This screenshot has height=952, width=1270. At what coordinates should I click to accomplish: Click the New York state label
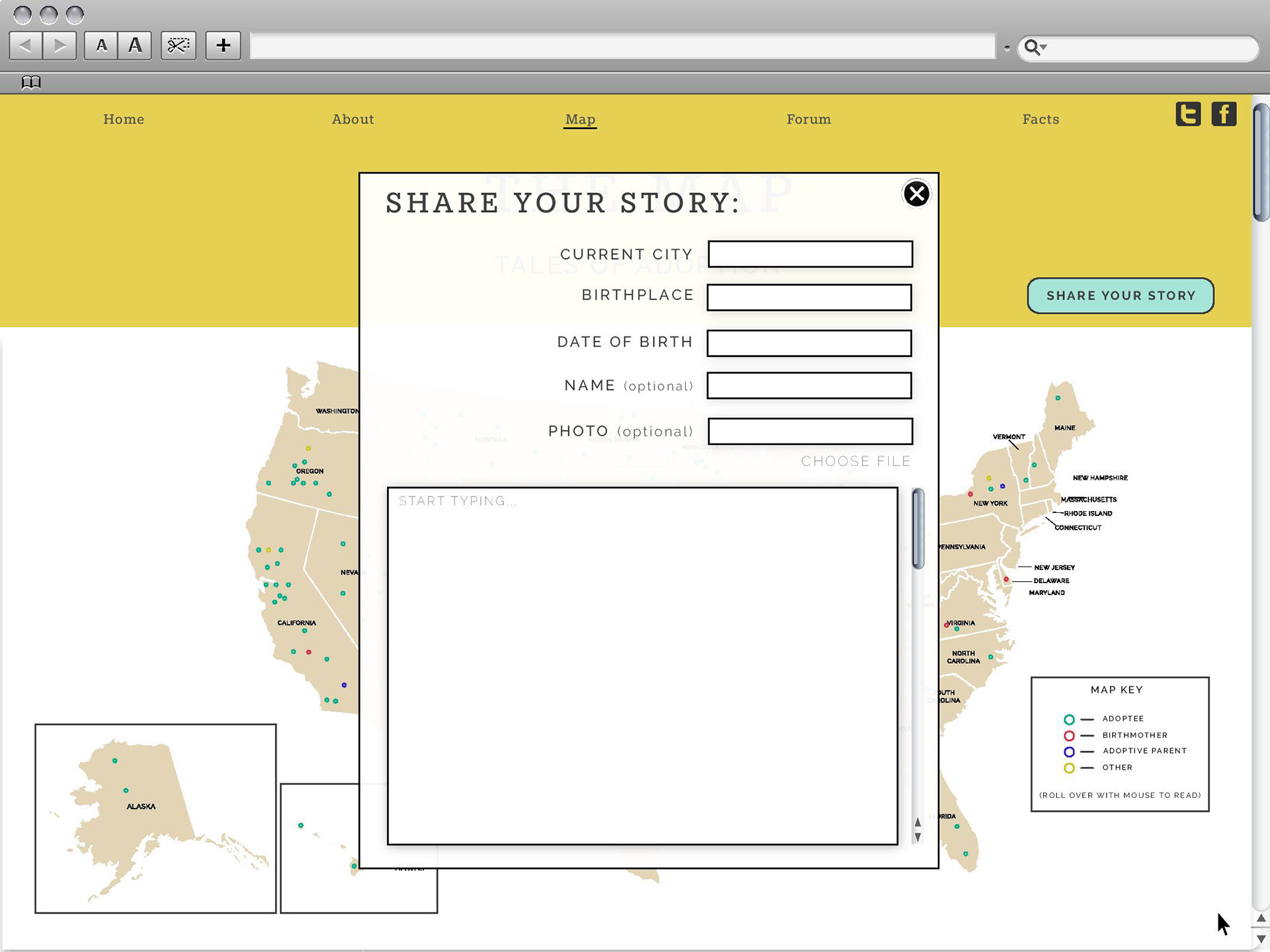(x=990, y=503)
